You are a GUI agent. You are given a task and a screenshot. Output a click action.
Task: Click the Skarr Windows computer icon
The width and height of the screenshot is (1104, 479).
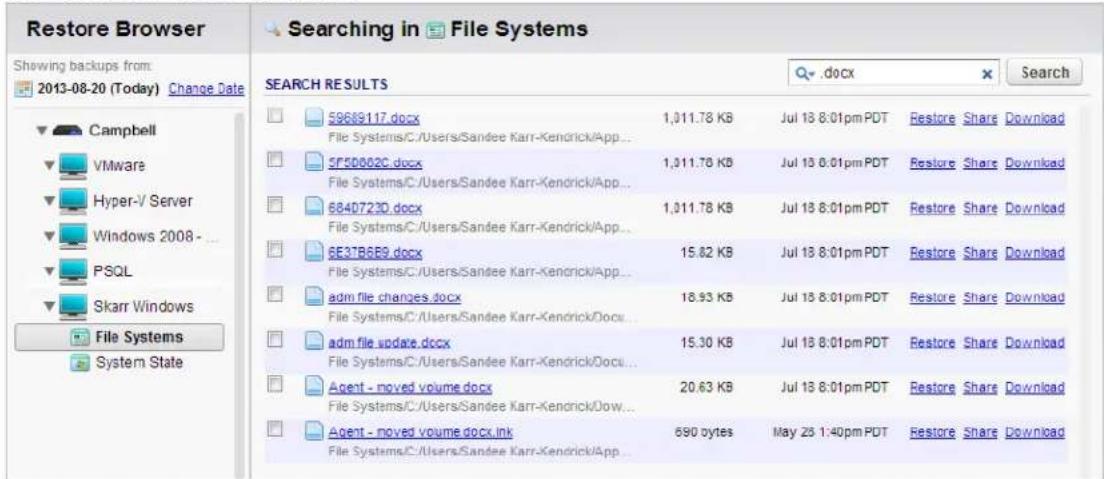point(74,306)
